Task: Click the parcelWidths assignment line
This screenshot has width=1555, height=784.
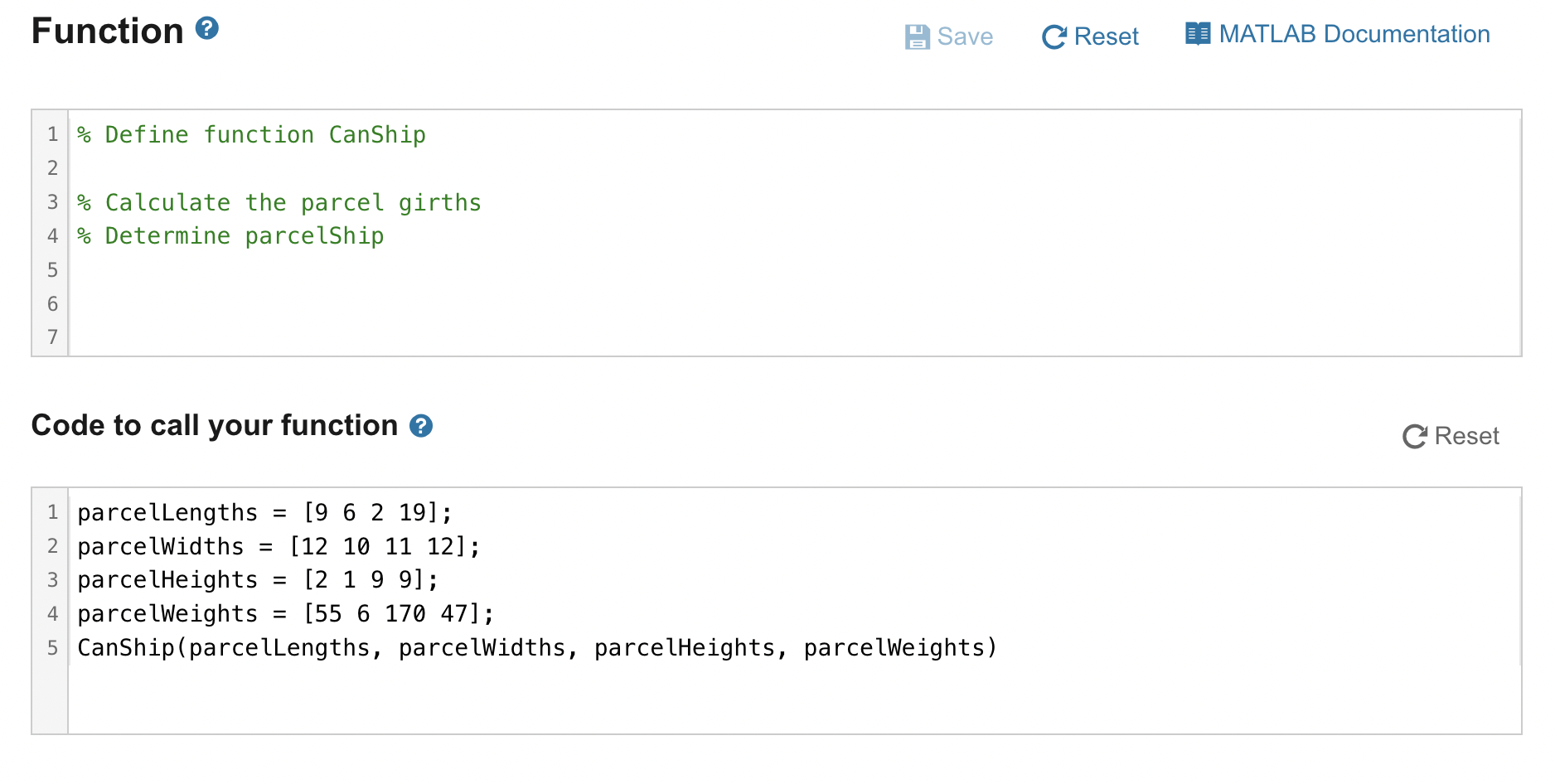Action: tap(279, 547)
